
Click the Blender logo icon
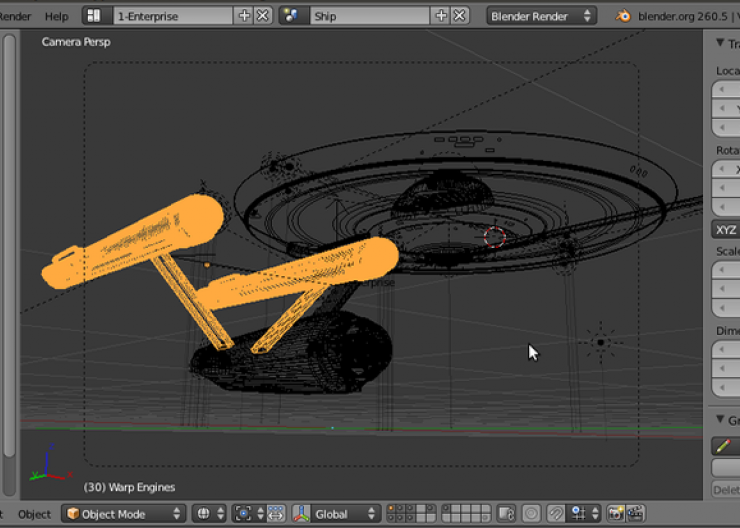pos(623,16)
